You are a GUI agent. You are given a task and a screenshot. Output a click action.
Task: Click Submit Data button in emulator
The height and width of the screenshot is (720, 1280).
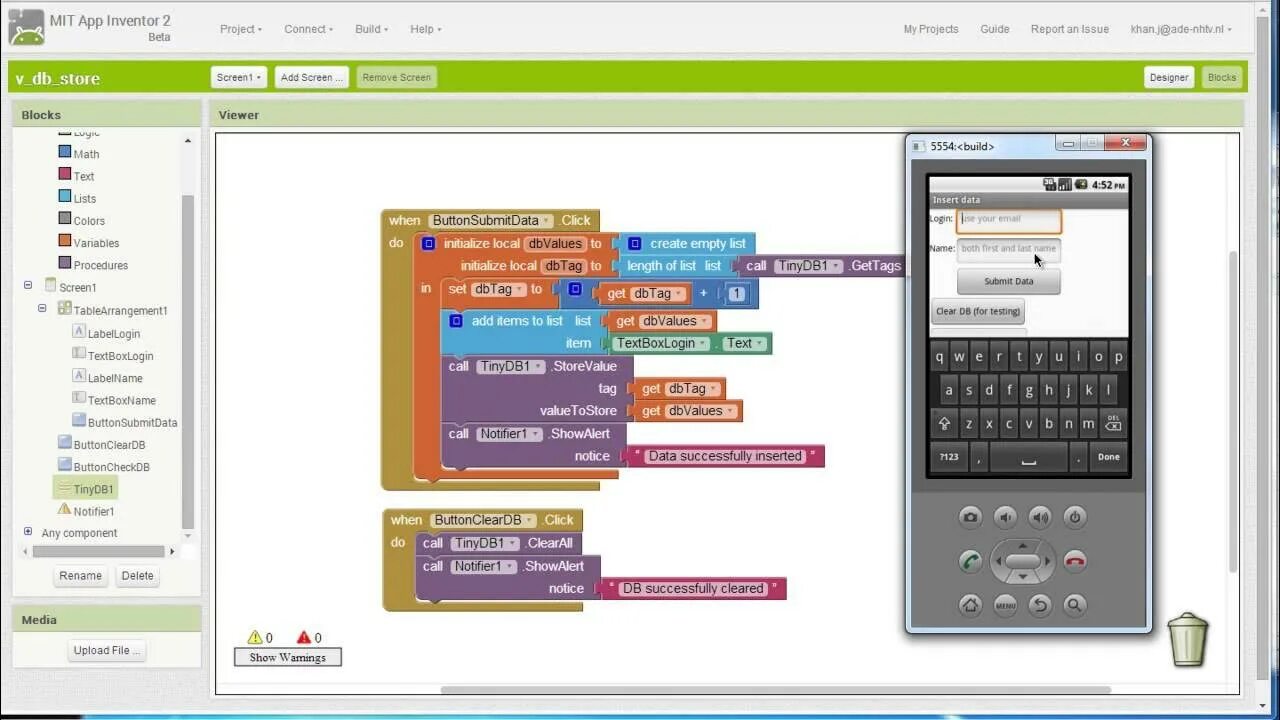click(x=1009, y=281)
